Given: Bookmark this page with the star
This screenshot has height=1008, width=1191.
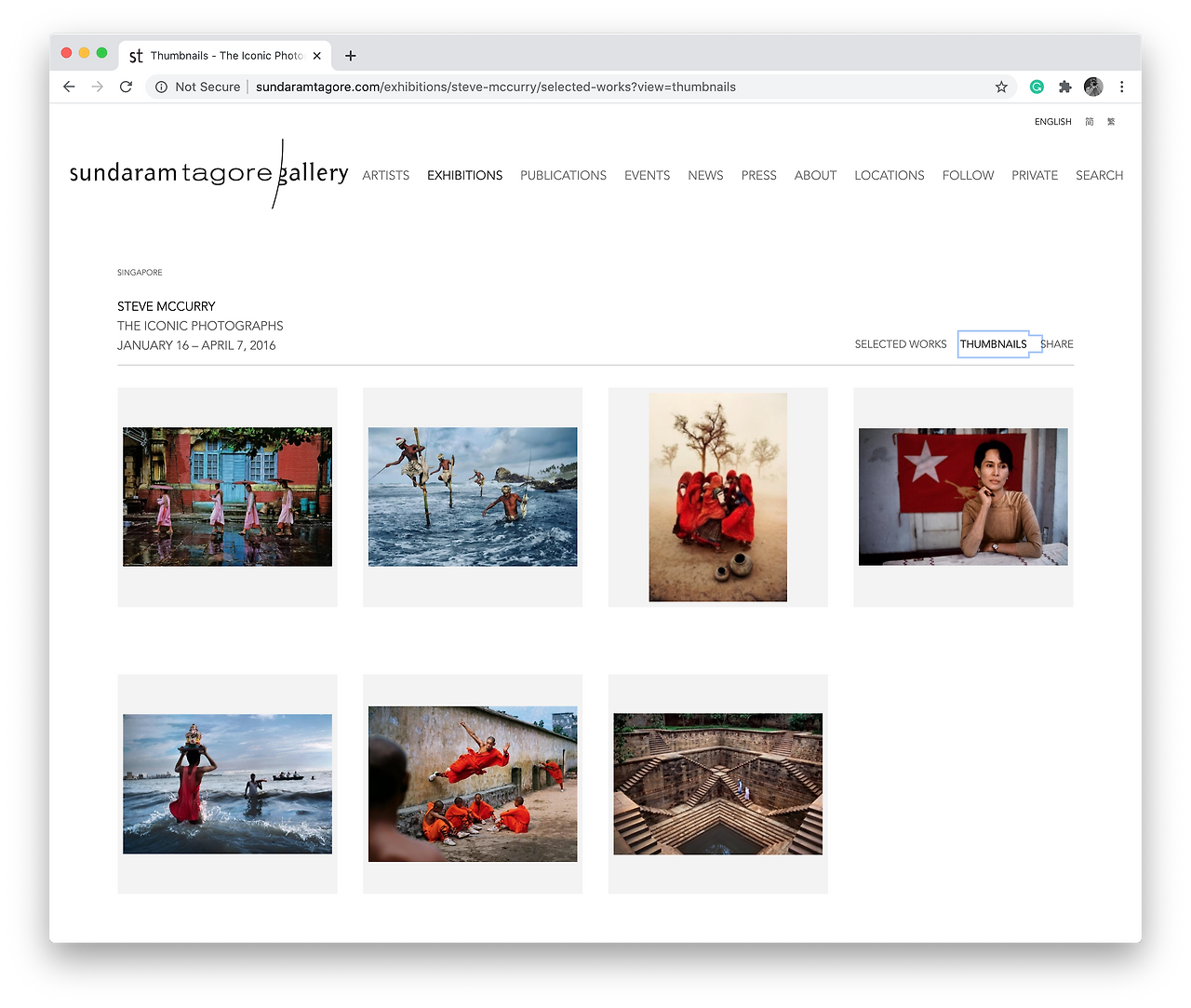Looking at the screenshot, I should tap(1001, 87).
